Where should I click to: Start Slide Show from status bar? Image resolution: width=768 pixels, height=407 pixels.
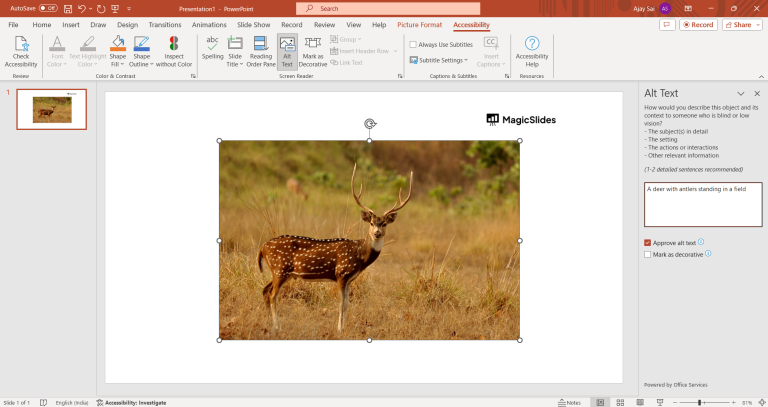pyautogui.click(x=660, y=403)
